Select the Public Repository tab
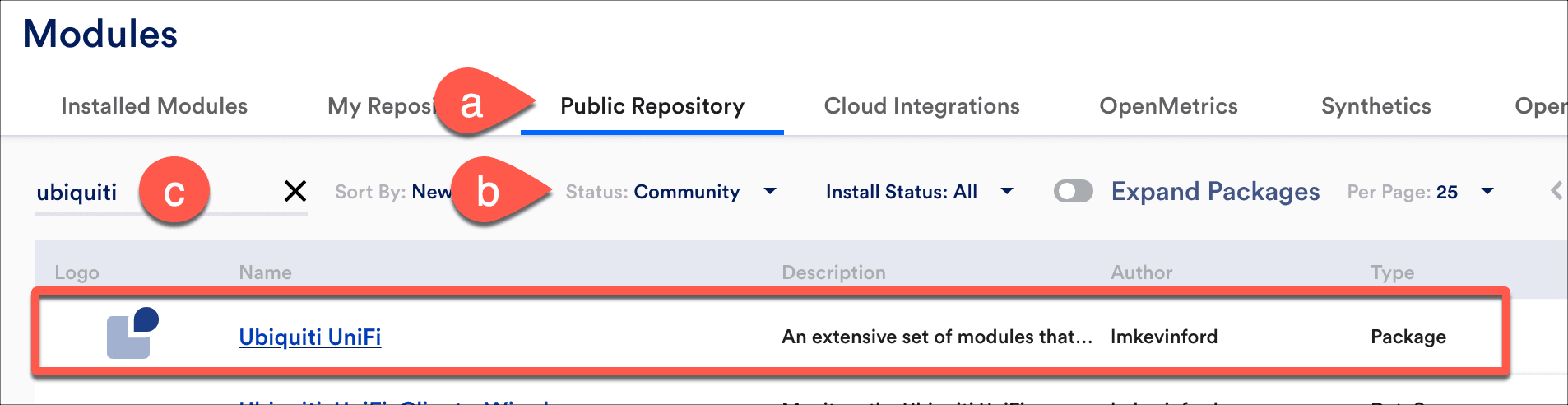This screenshot has height=405, width=1568. click(x=652, y=106)
